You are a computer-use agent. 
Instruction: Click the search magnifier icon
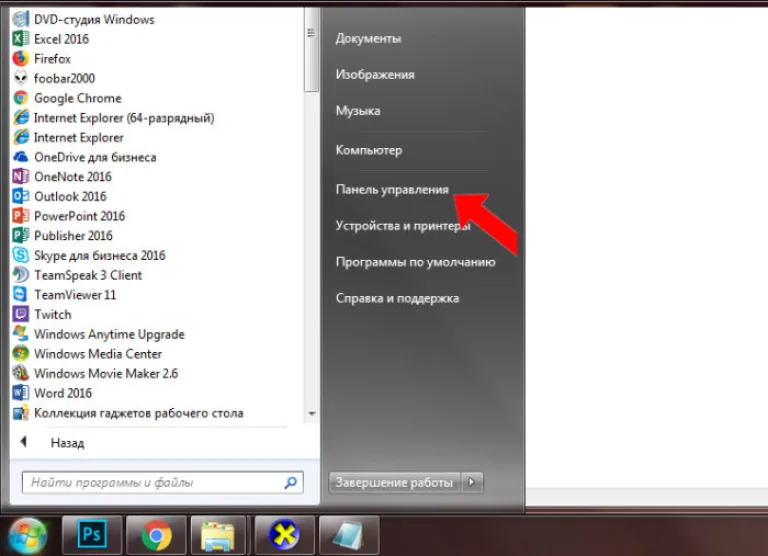click(290, 483)
